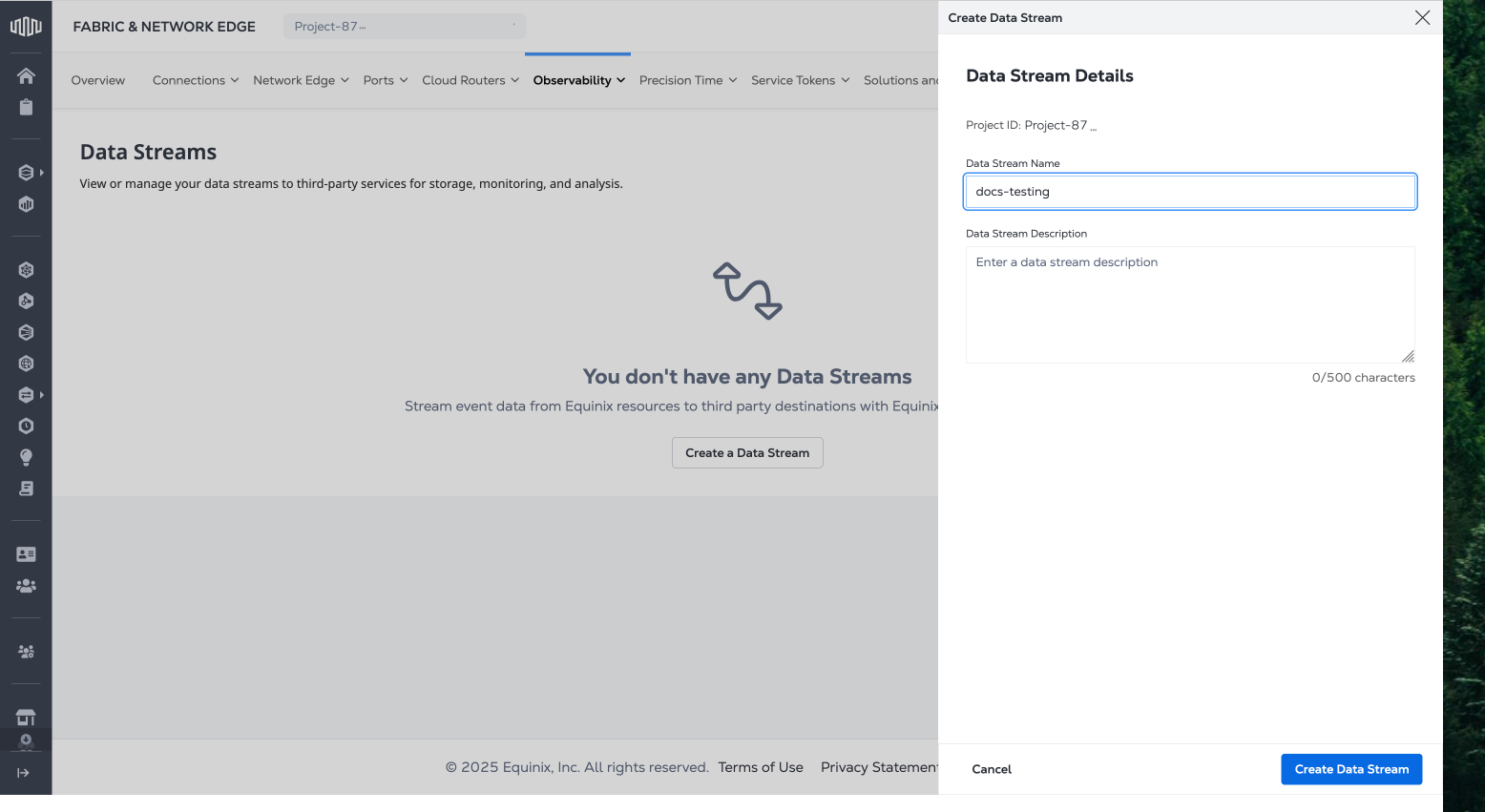Select the spider-web hexagon sidebar icon
Screen dimensions: 1485x812
(26, 270)
